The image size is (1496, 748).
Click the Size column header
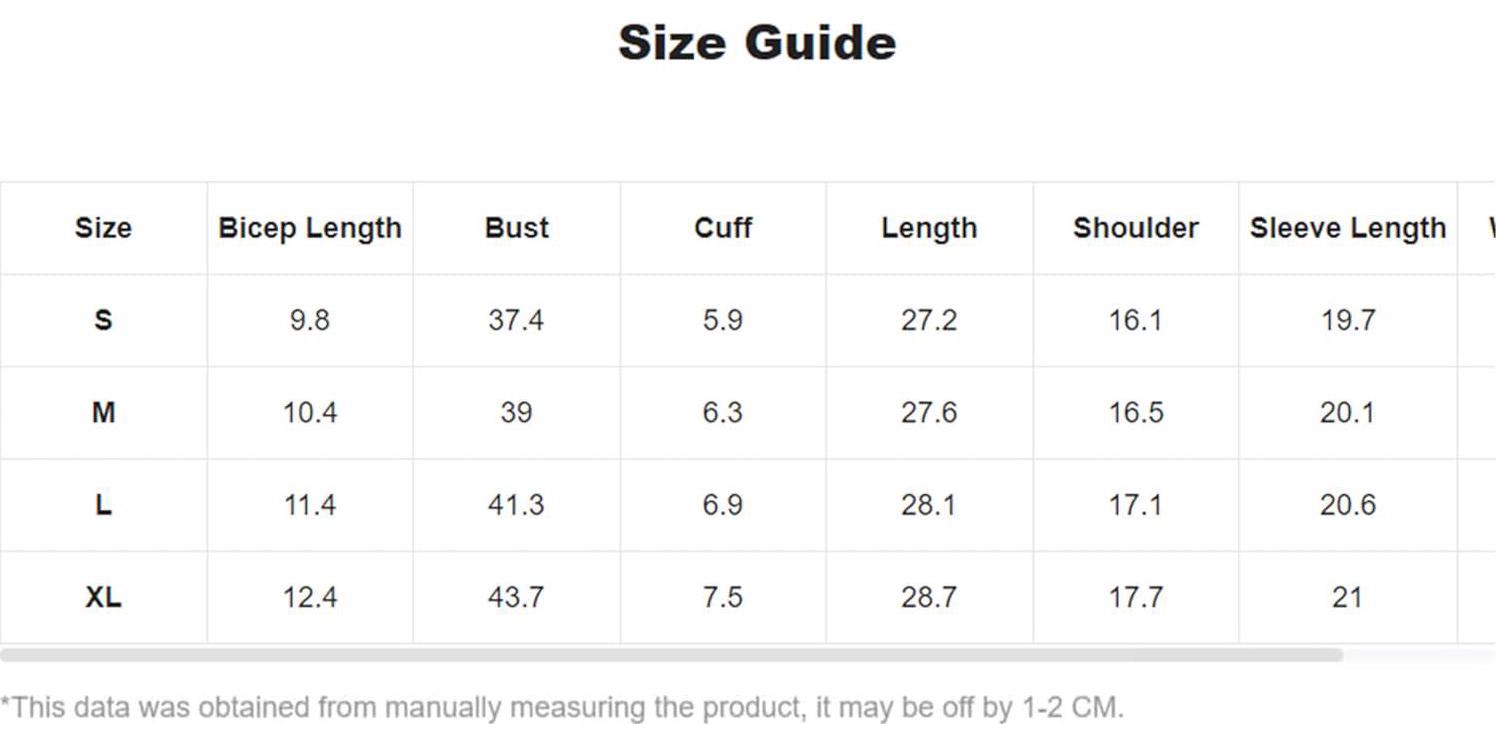[x=103, y=228]
